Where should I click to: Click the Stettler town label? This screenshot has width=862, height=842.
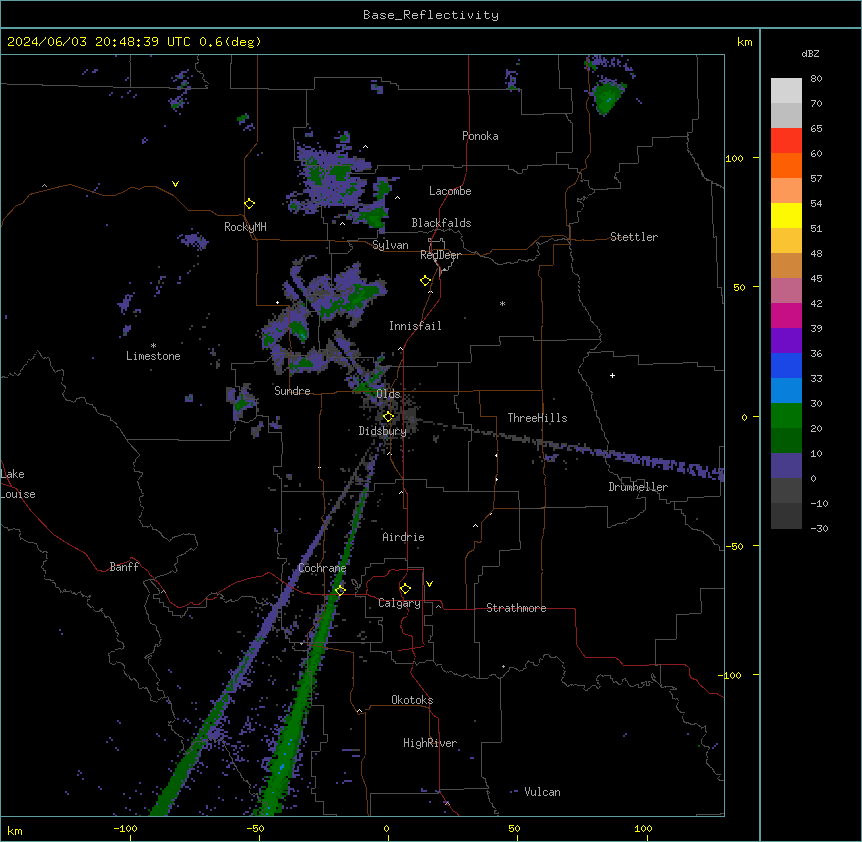(634, 237)
